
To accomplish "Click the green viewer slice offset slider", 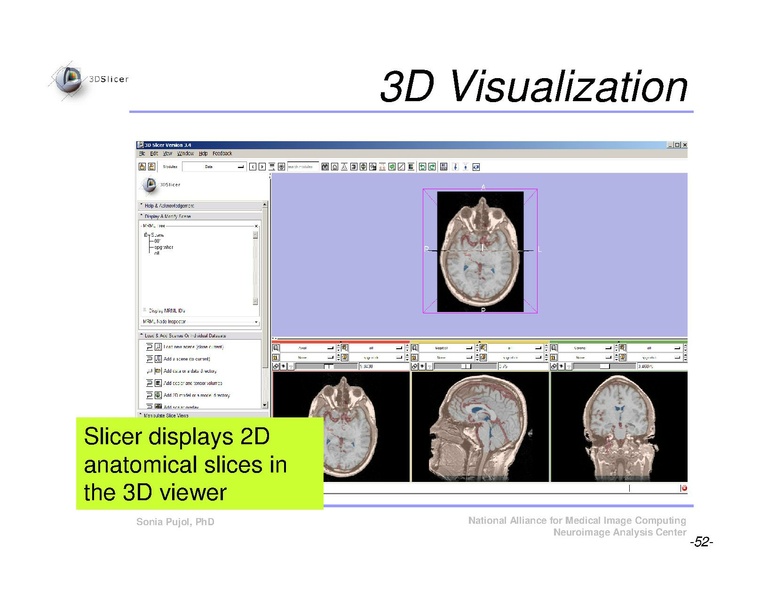I will pyautogui.click(x=604, y=366).
